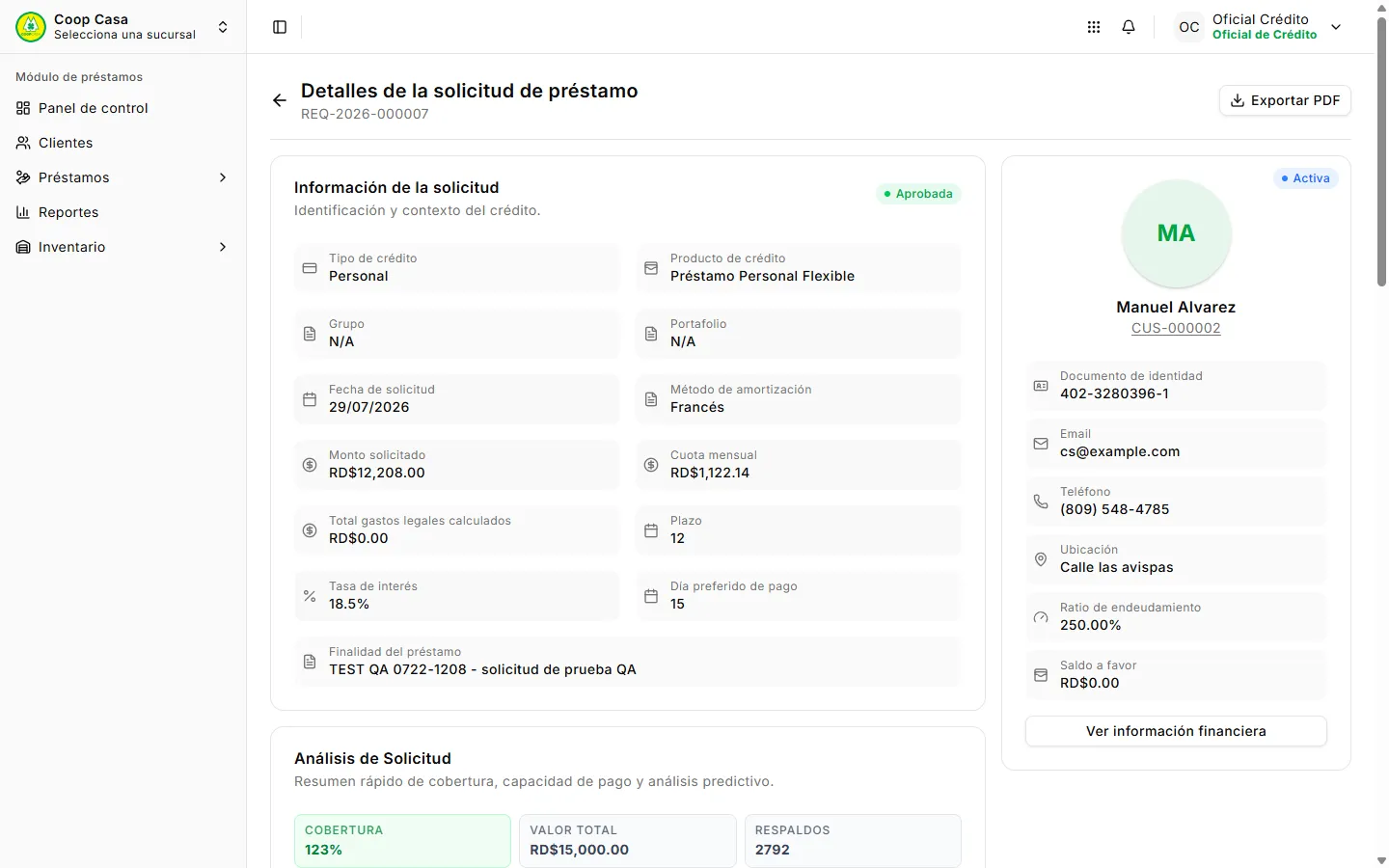Click request number REQ-2026-000007

coord(365,114)
